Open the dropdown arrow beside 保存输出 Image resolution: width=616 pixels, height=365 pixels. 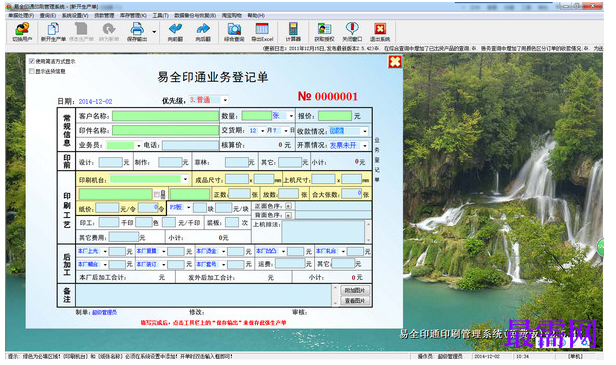point(154,32)
